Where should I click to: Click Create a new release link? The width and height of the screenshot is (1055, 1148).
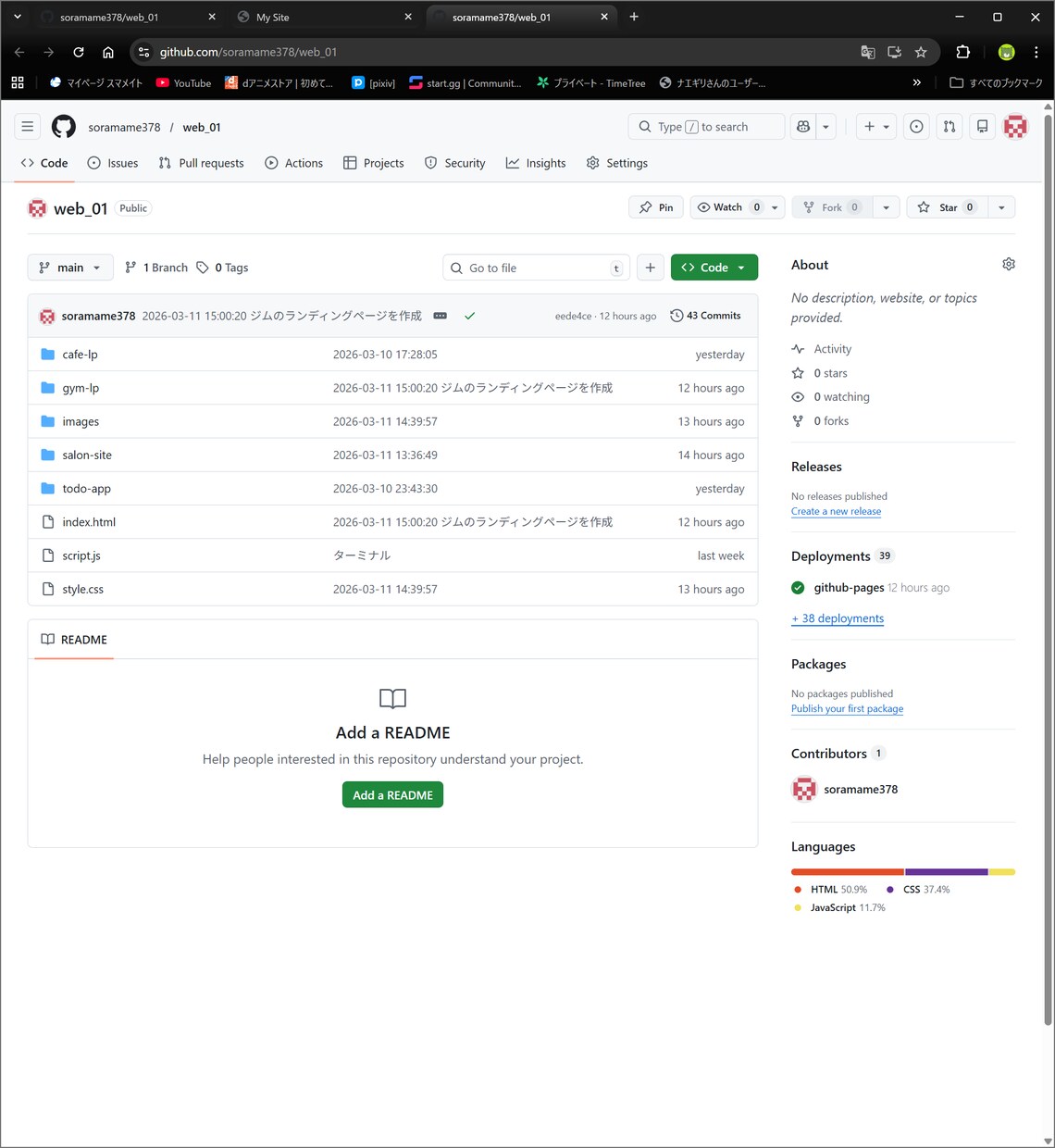(836, 511)
